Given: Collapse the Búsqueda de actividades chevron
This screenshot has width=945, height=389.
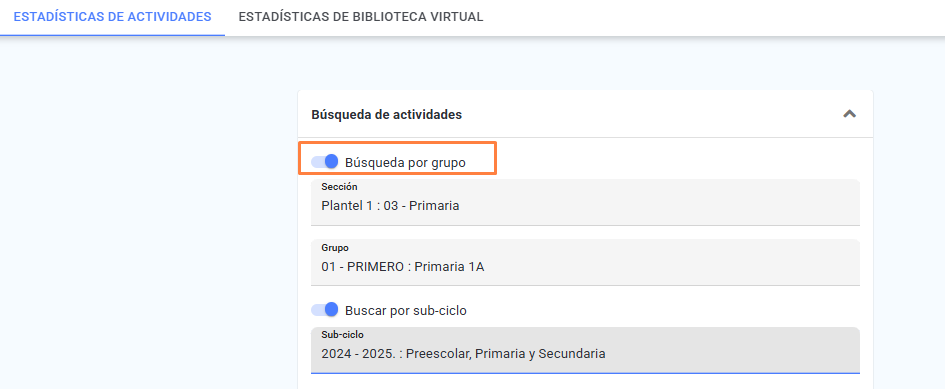Looking at the screenshot, I should 849,114.
